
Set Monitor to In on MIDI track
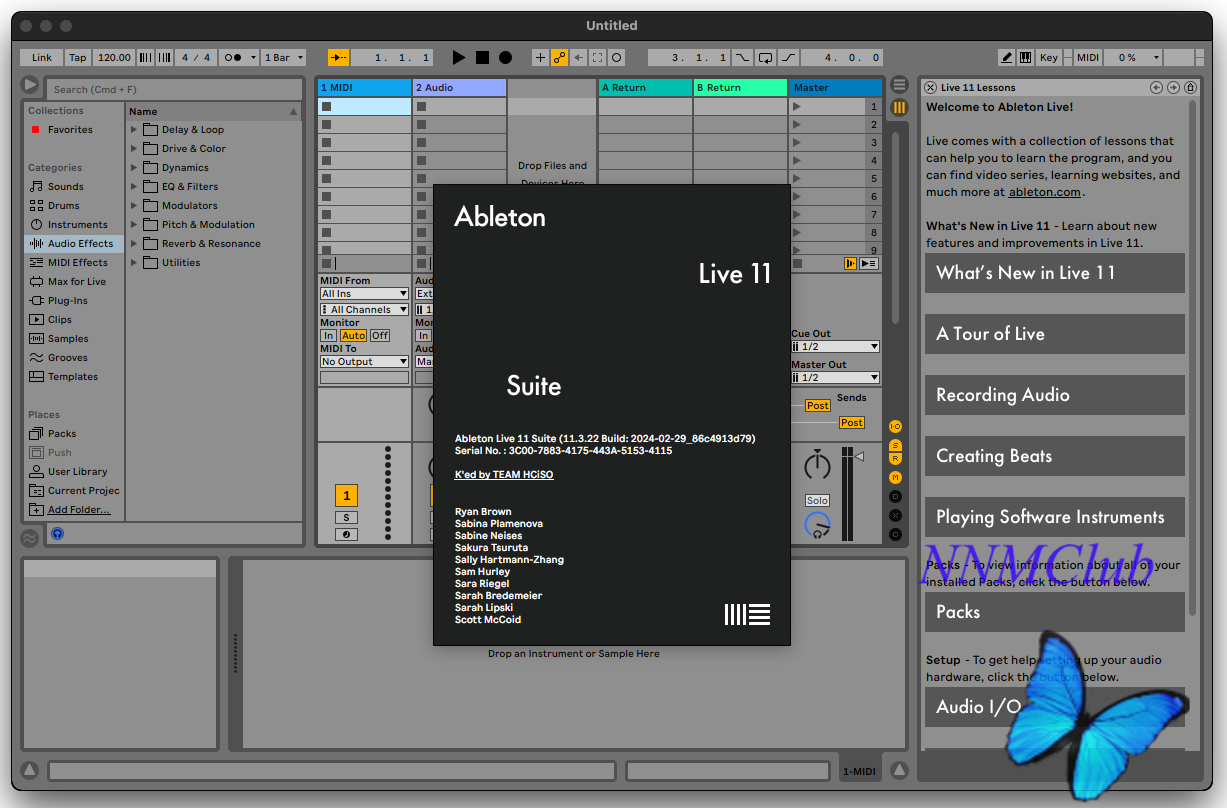329,336
